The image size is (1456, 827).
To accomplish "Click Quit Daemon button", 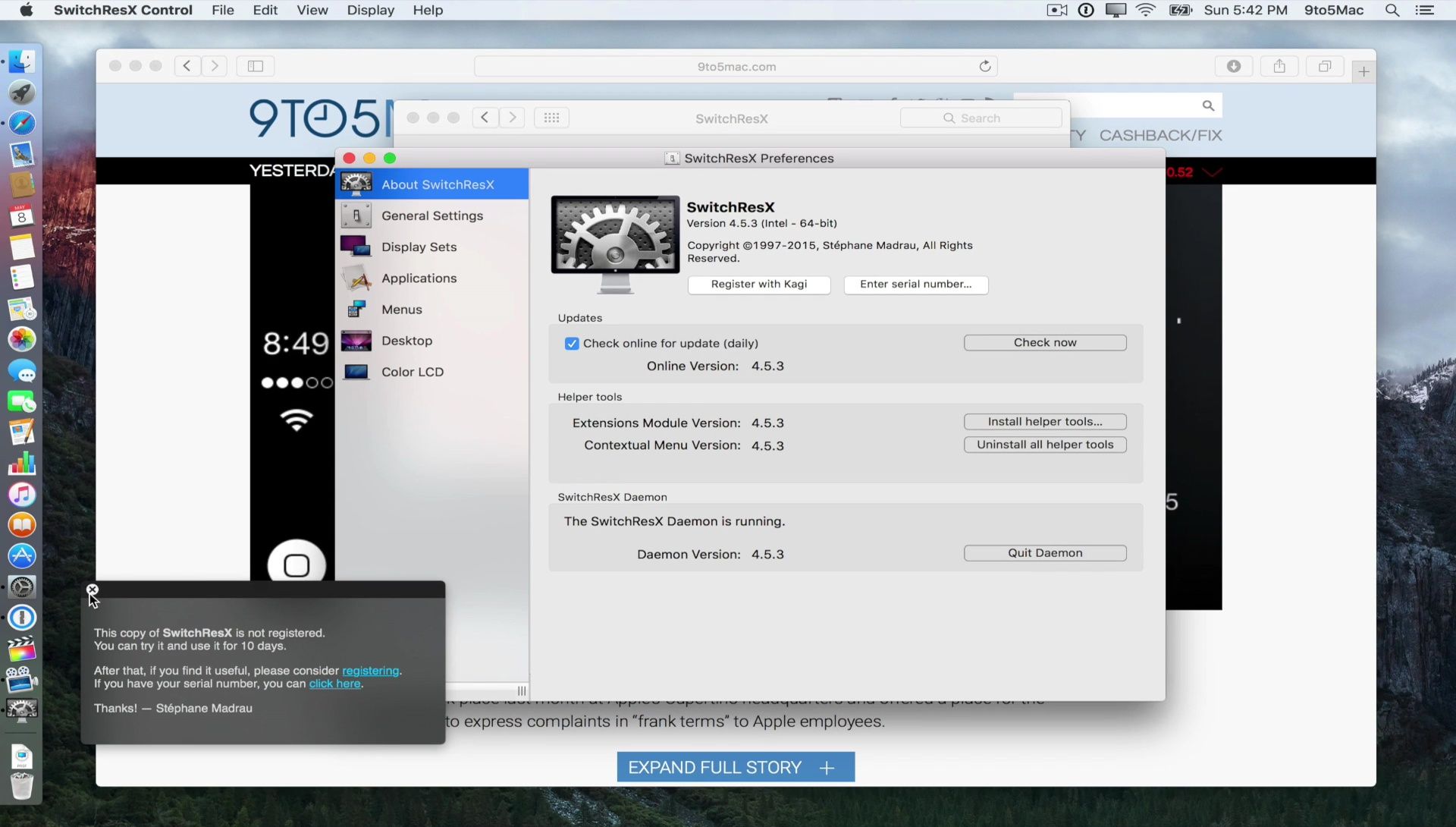I will (x=1045, y=552).
